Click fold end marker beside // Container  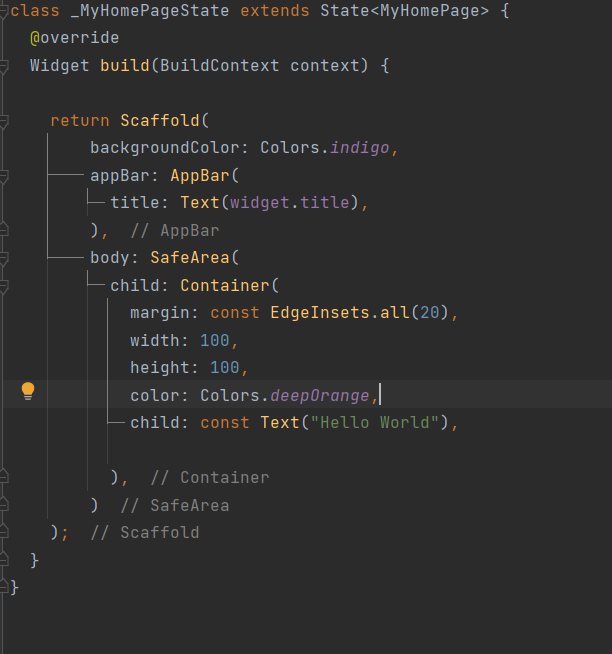pos(3,478)
